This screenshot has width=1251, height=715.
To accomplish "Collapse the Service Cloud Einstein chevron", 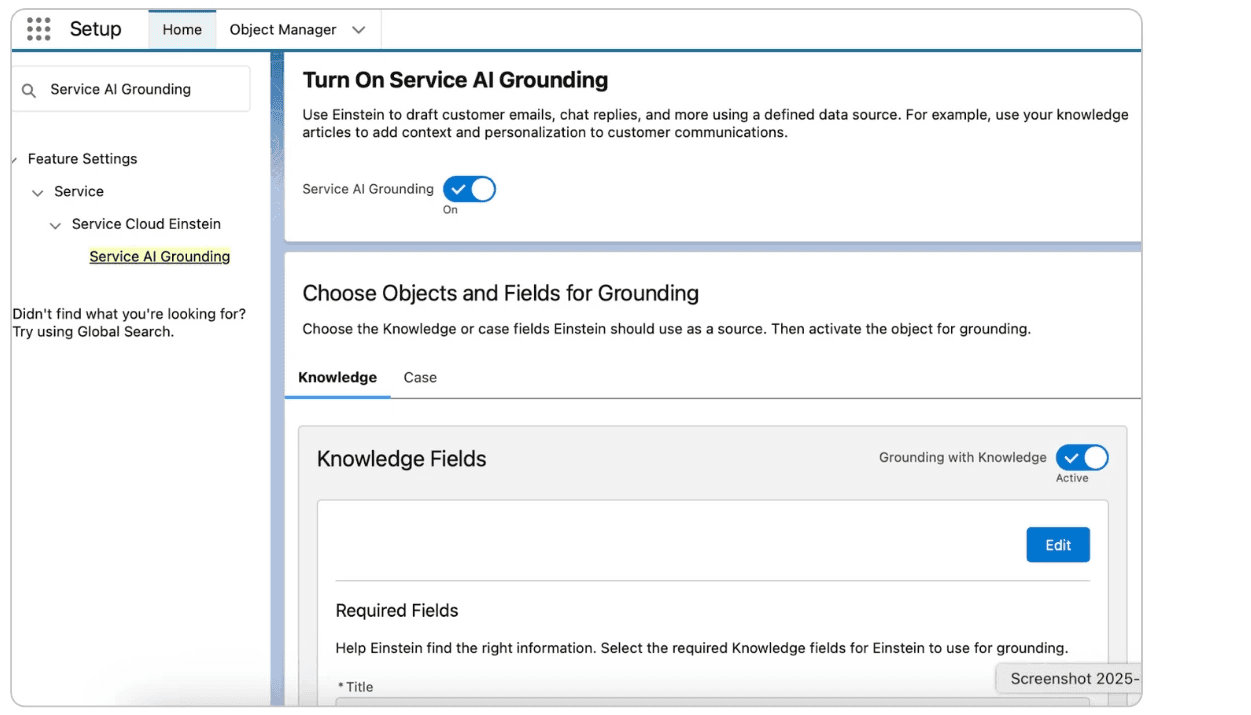I will pyautogui.click(x=55, y=225).
